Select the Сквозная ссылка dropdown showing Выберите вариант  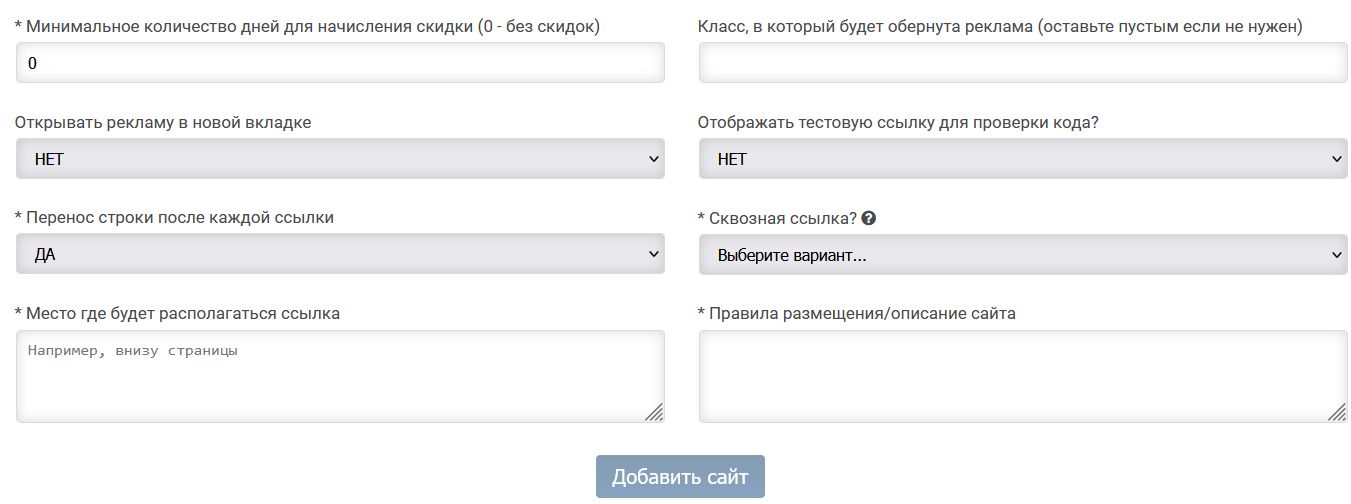pos(1023,255)
